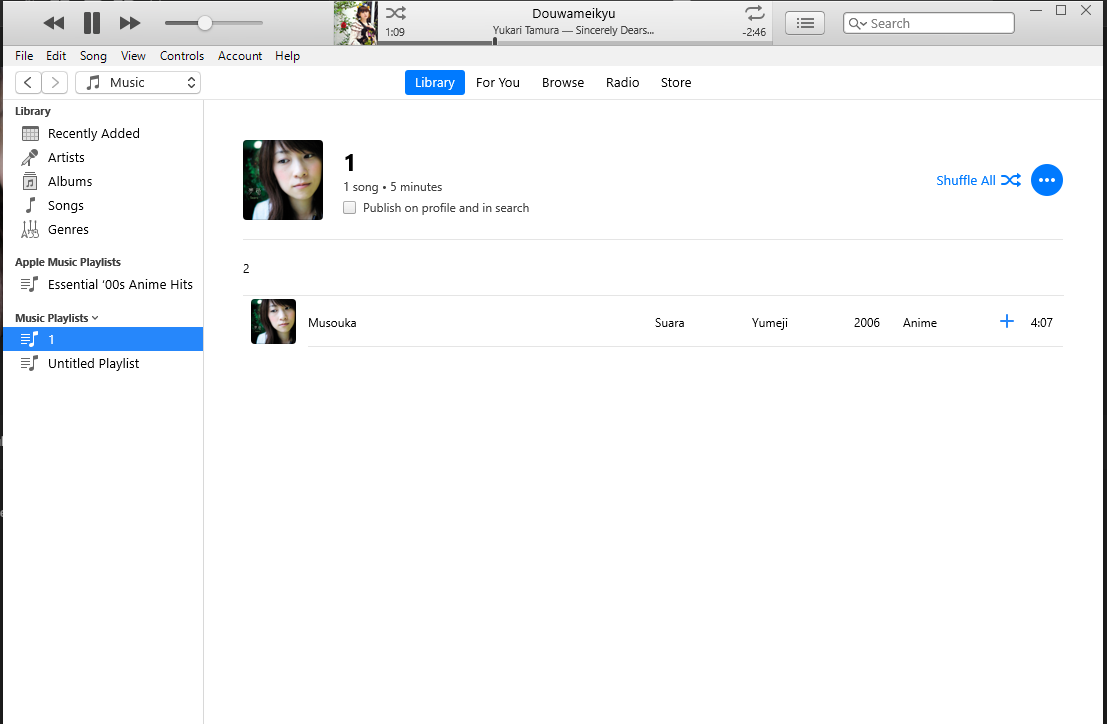
Task: Click the artist name Suara
Action: pos(669,322)
